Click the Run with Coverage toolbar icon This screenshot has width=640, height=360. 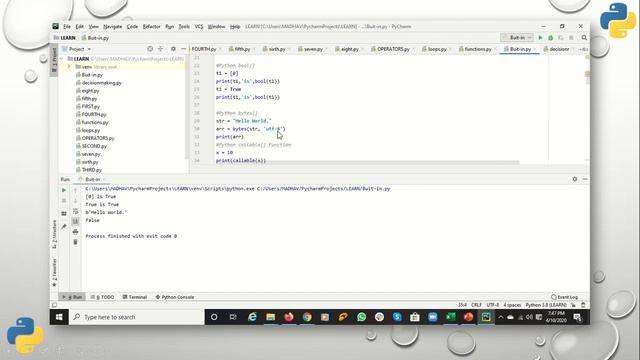561,38
